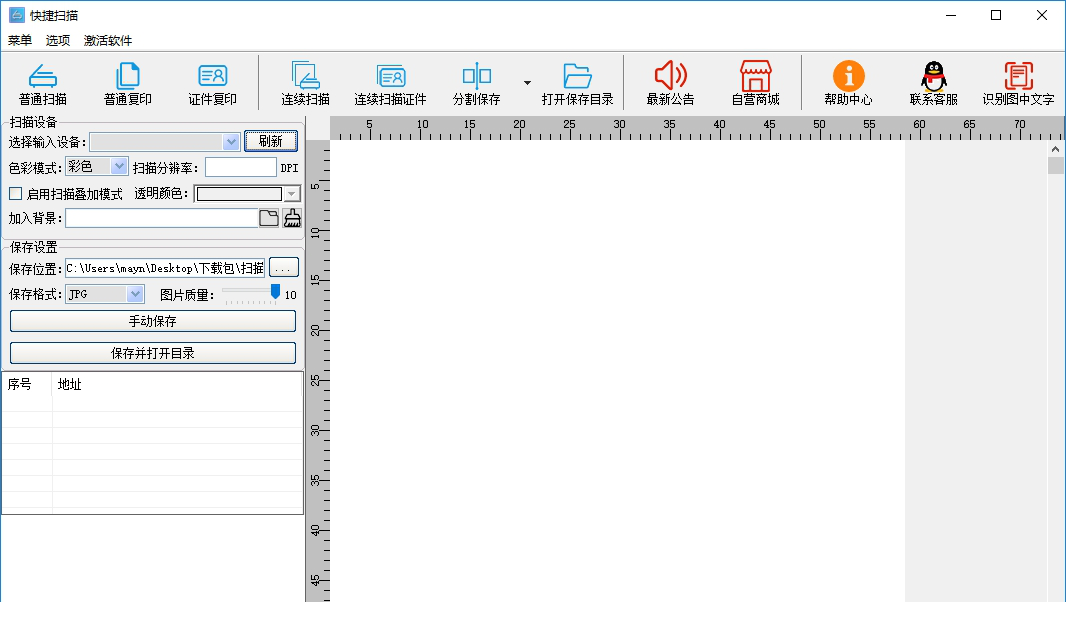Open 帮助中心 help center

pyautogui.click(x=848, y=76)
